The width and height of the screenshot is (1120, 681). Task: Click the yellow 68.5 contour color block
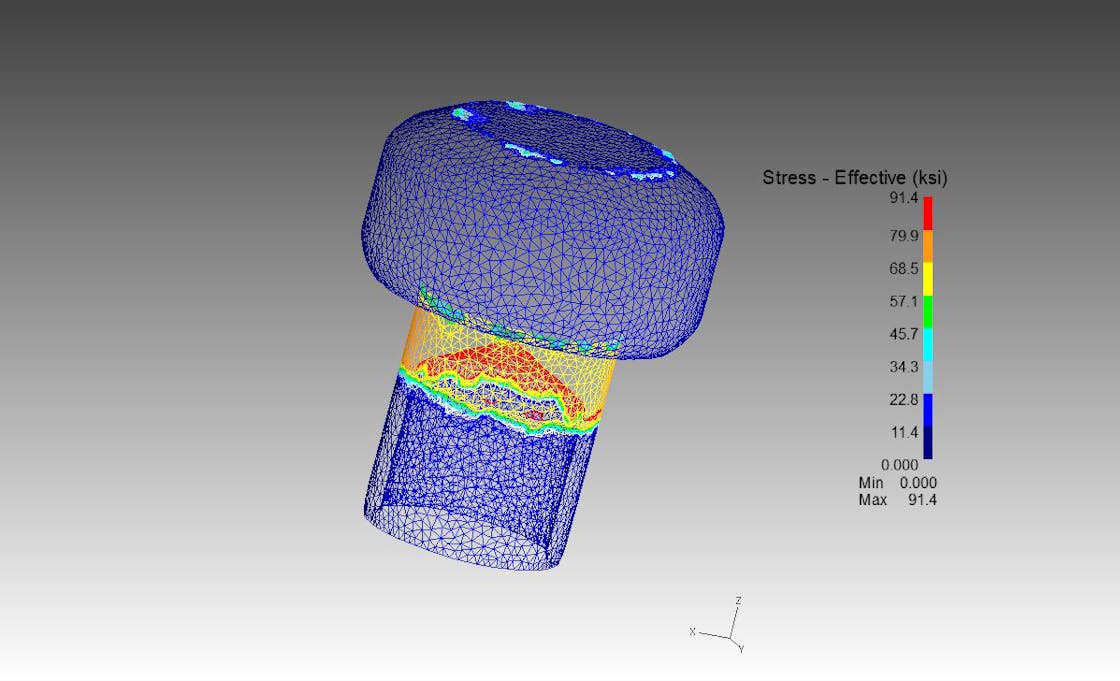pos(926,277)
